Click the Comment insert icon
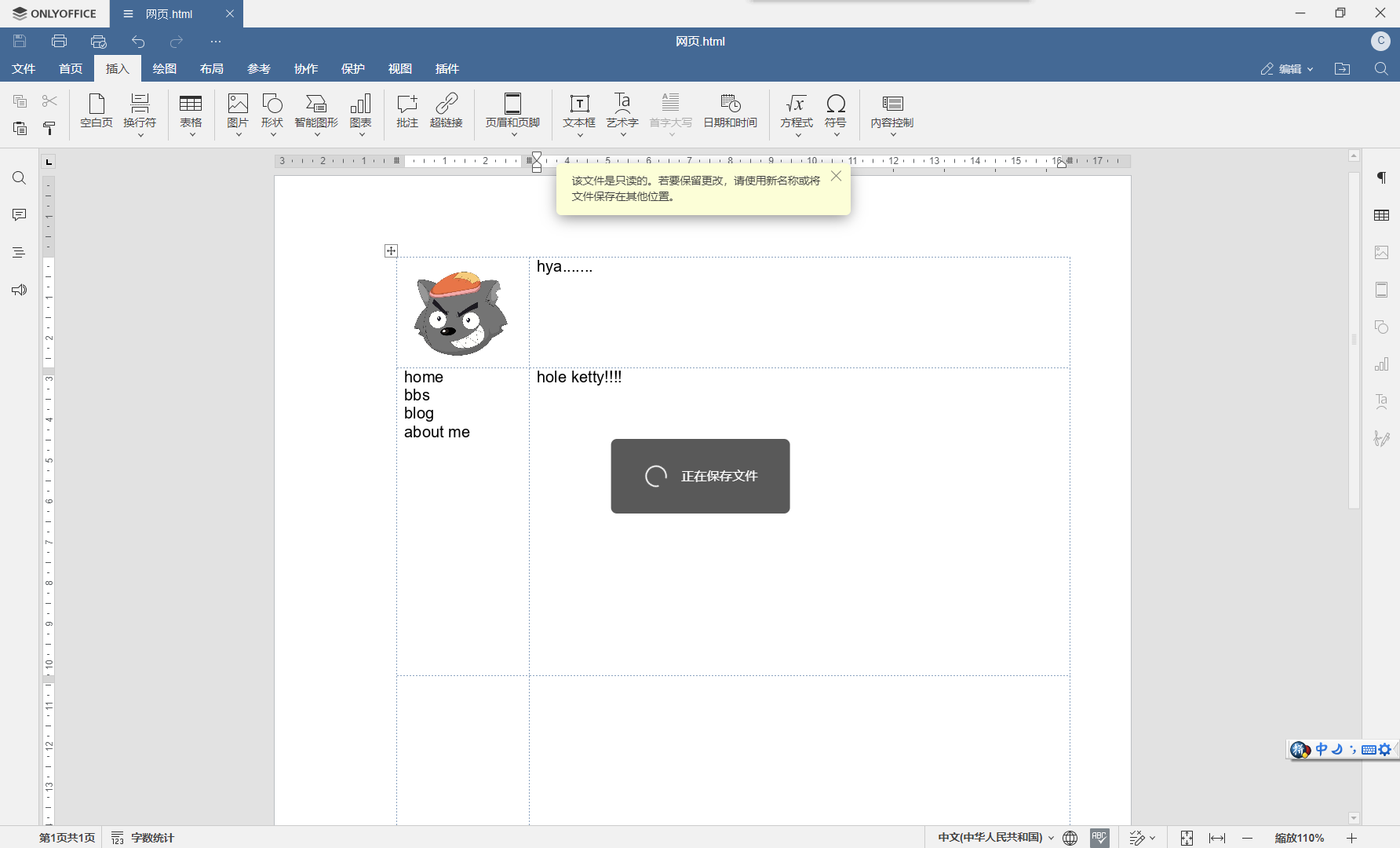The width and height of the screenshot is (1400, 848). [x=407, y=110]
